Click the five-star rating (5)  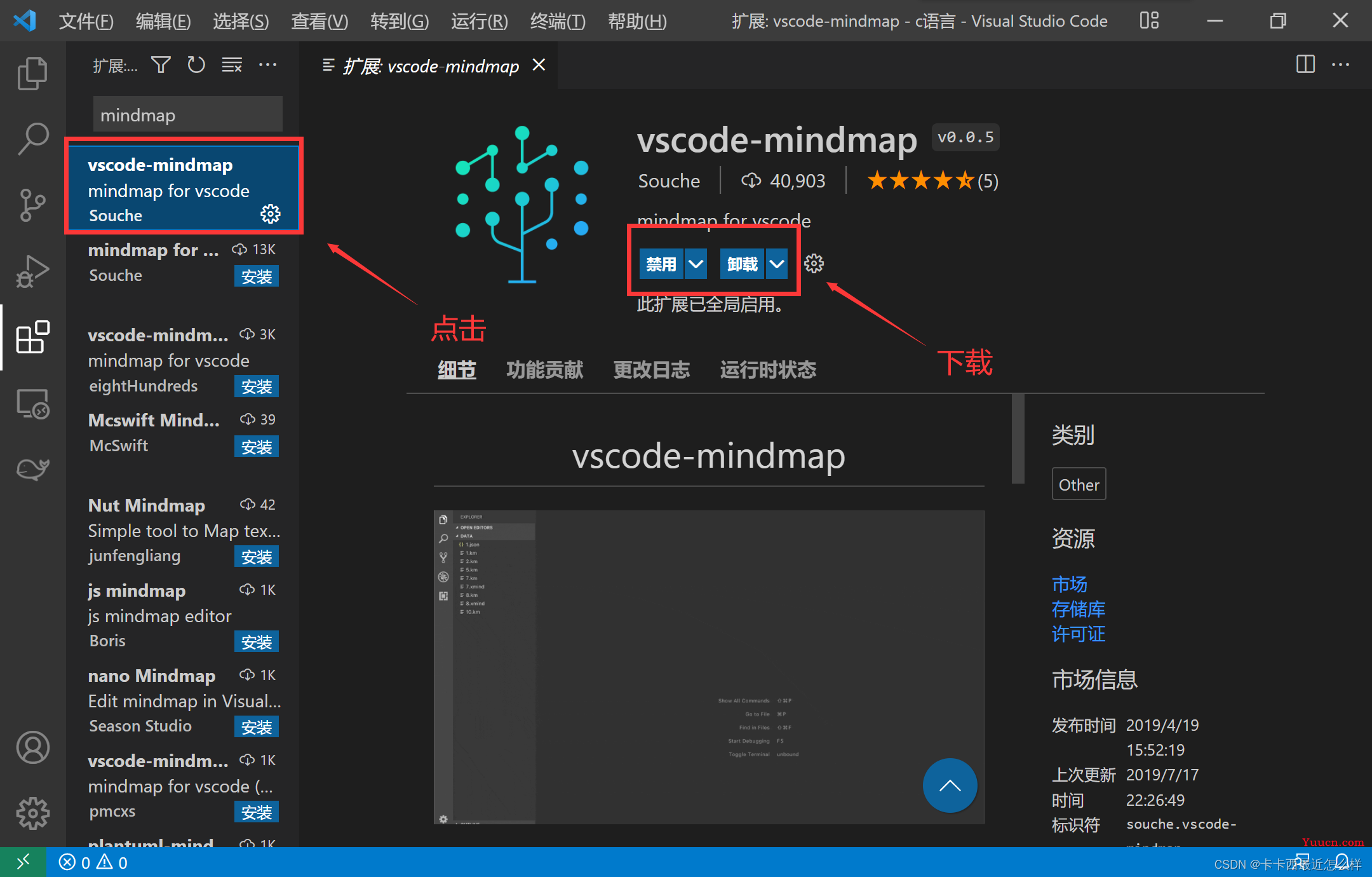click(932, 181)
